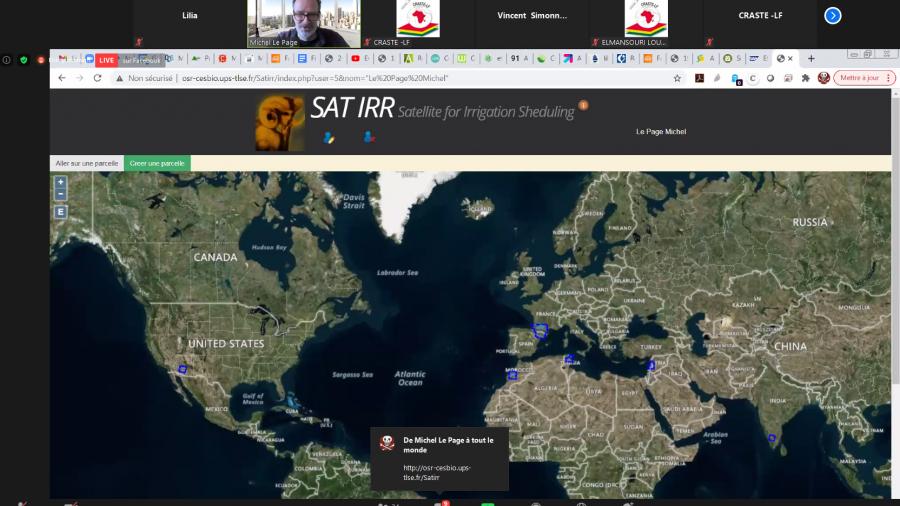This screenshot has width=900, height=506.
Task: Switch to the Gmail tab
Action: tap(63, 59)
